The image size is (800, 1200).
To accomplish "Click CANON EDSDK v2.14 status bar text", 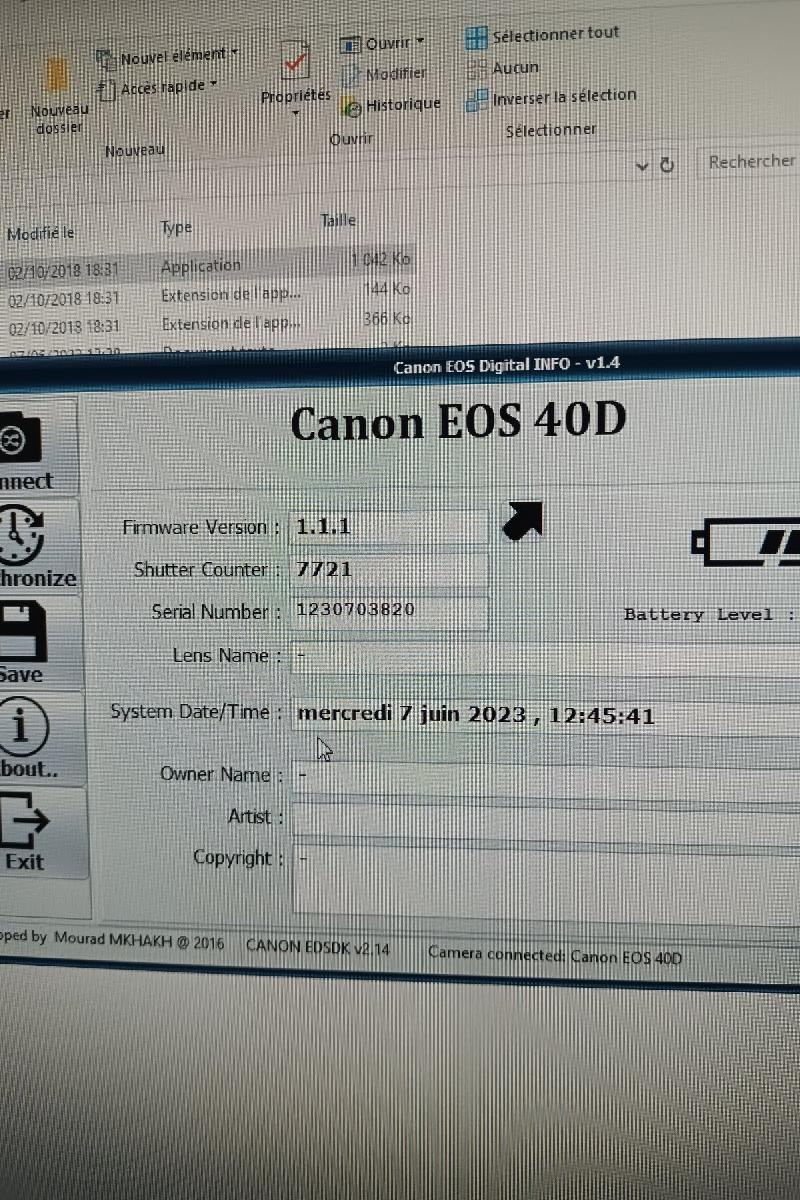I will coord(318,947).
